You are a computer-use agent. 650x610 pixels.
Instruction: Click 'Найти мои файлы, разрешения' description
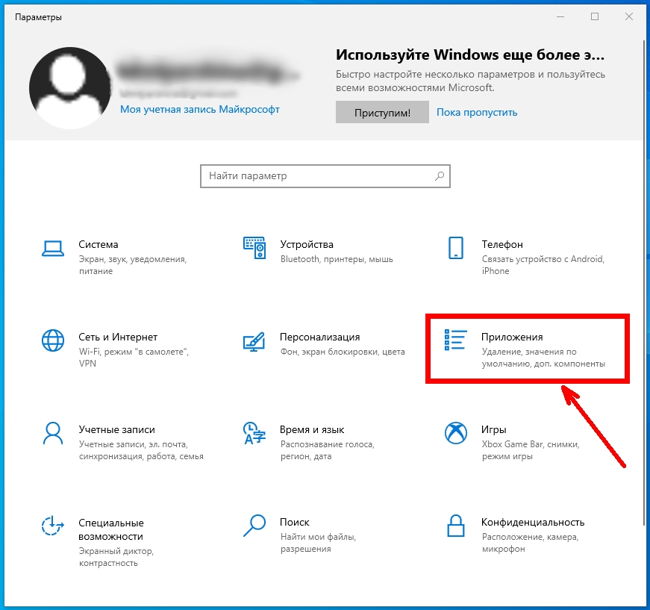[318, 542]
